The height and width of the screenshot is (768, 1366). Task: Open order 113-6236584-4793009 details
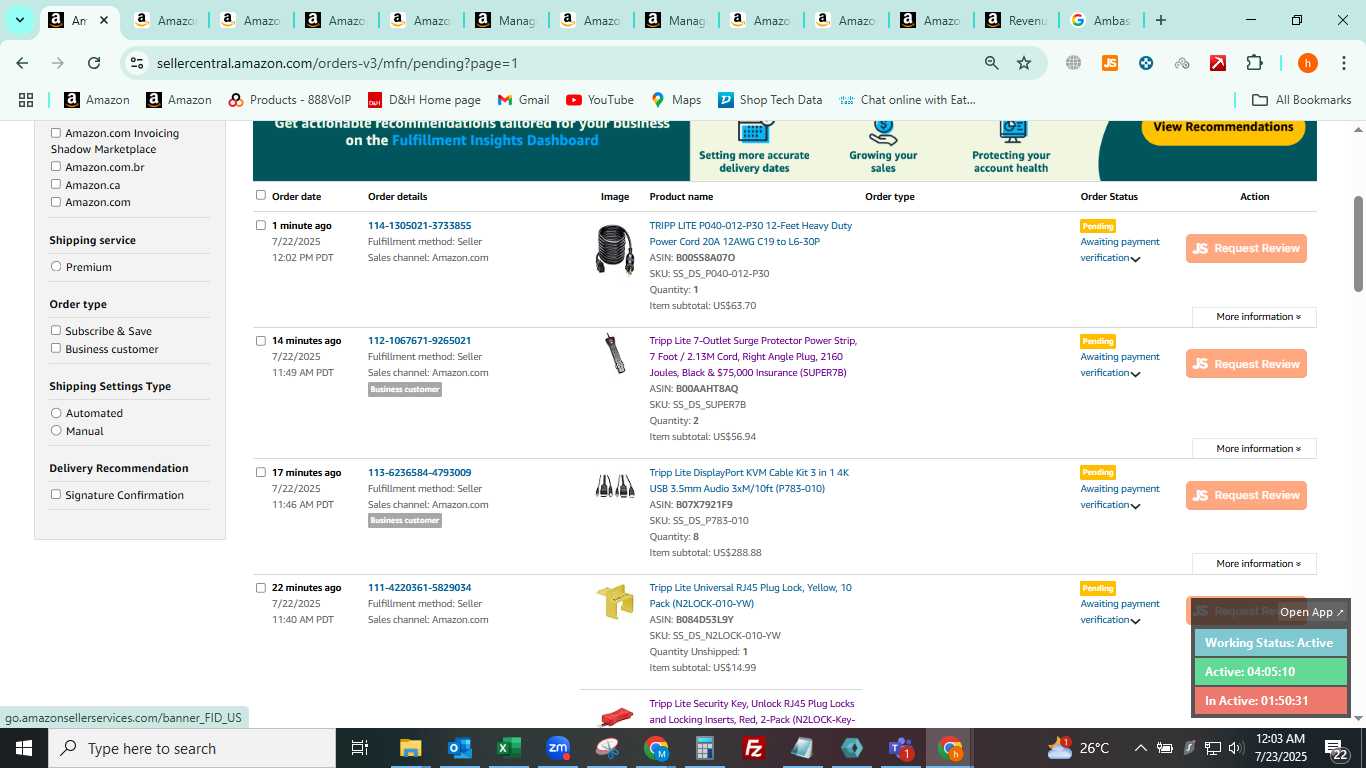click(419, 473)
